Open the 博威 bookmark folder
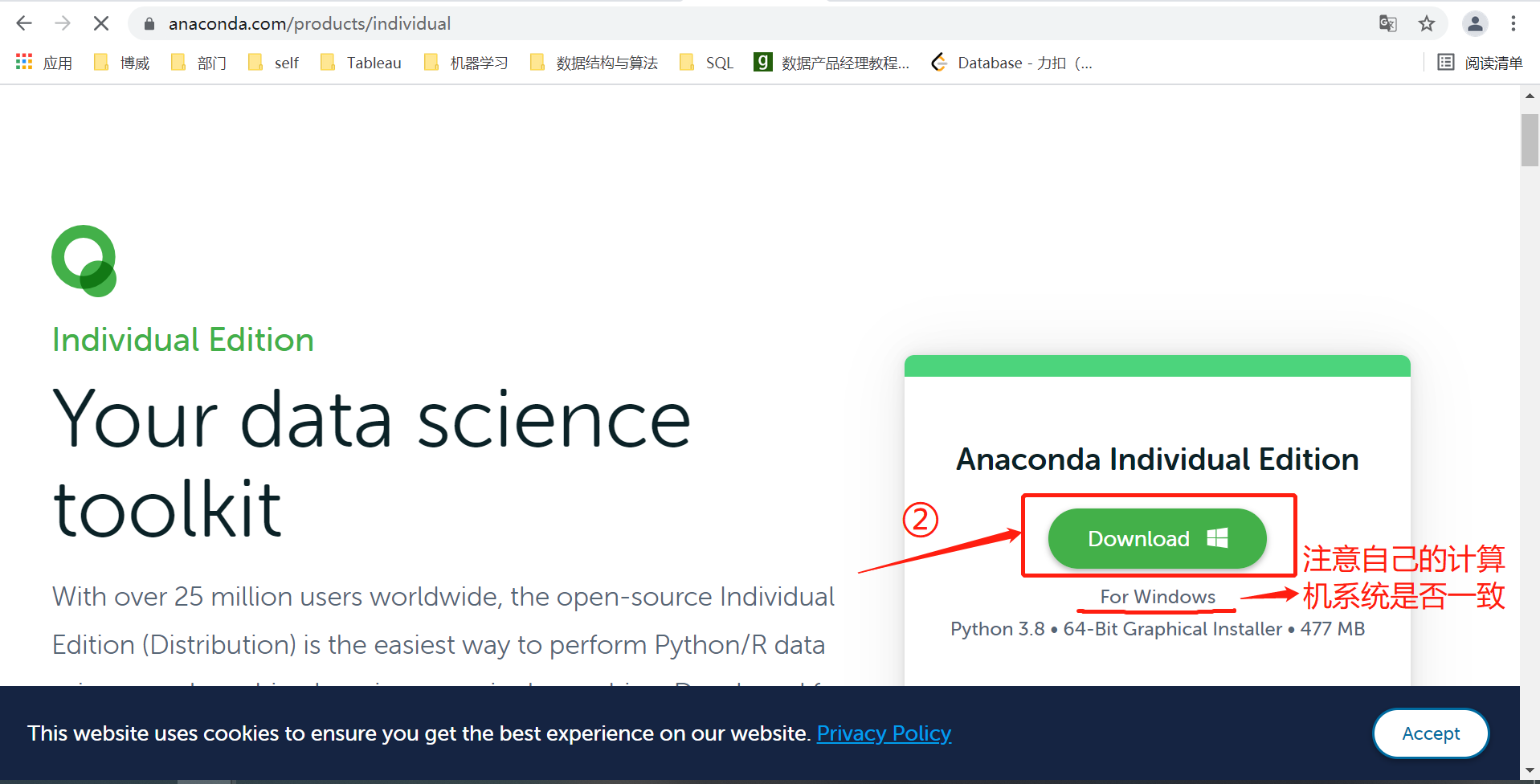This screenshot has width=1540, height=784. pyautogui.click(x=122, y=63)
